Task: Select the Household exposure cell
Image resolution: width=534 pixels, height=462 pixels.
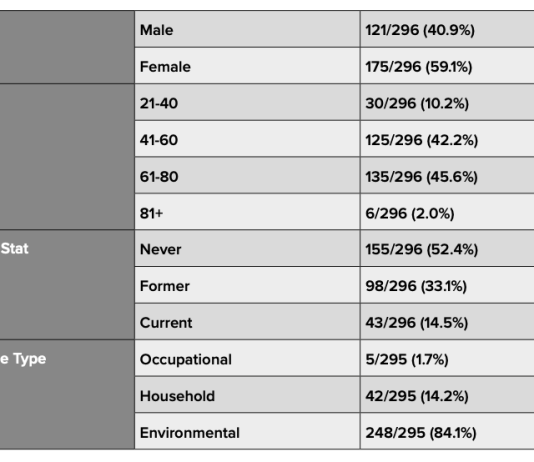Action: [x=247, y=395]
